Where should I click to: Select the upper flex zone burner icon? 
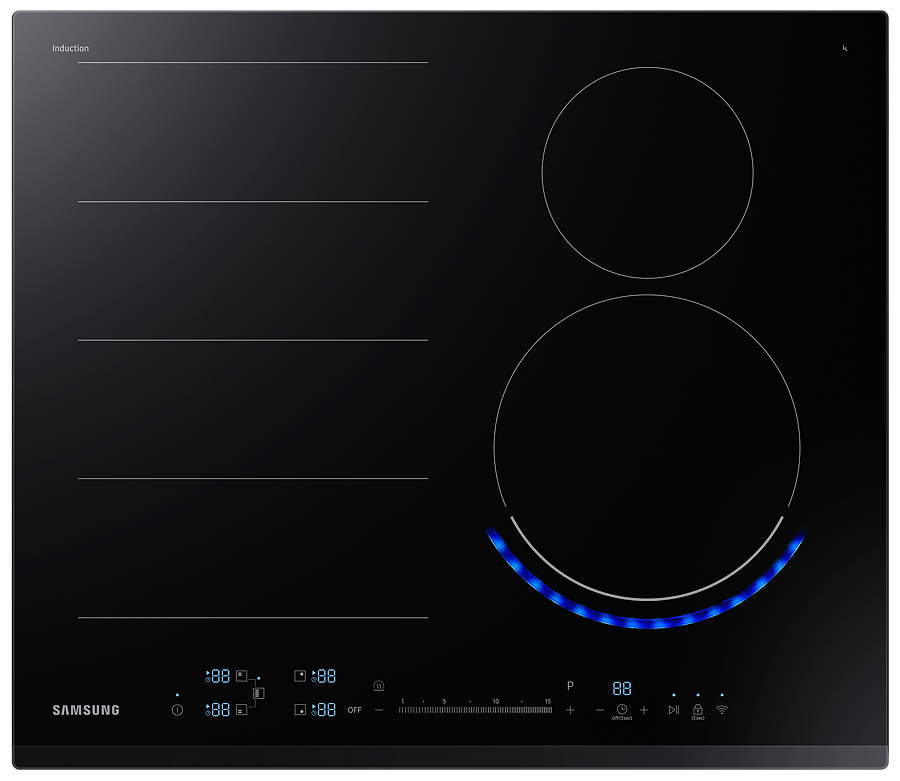click(x=241, y=677)
